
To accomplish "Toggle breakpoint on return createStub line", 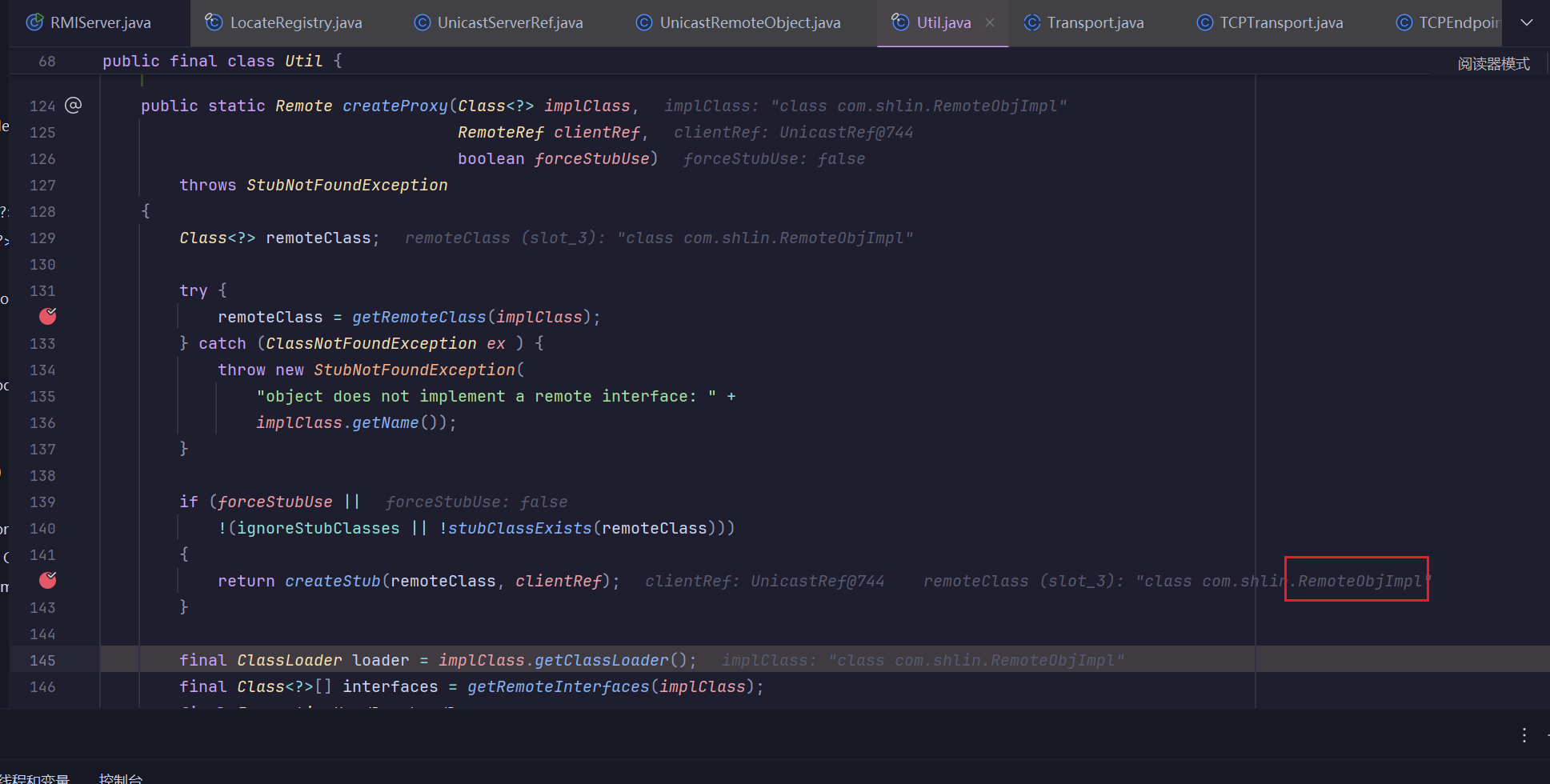I will [x=48, y=581].
